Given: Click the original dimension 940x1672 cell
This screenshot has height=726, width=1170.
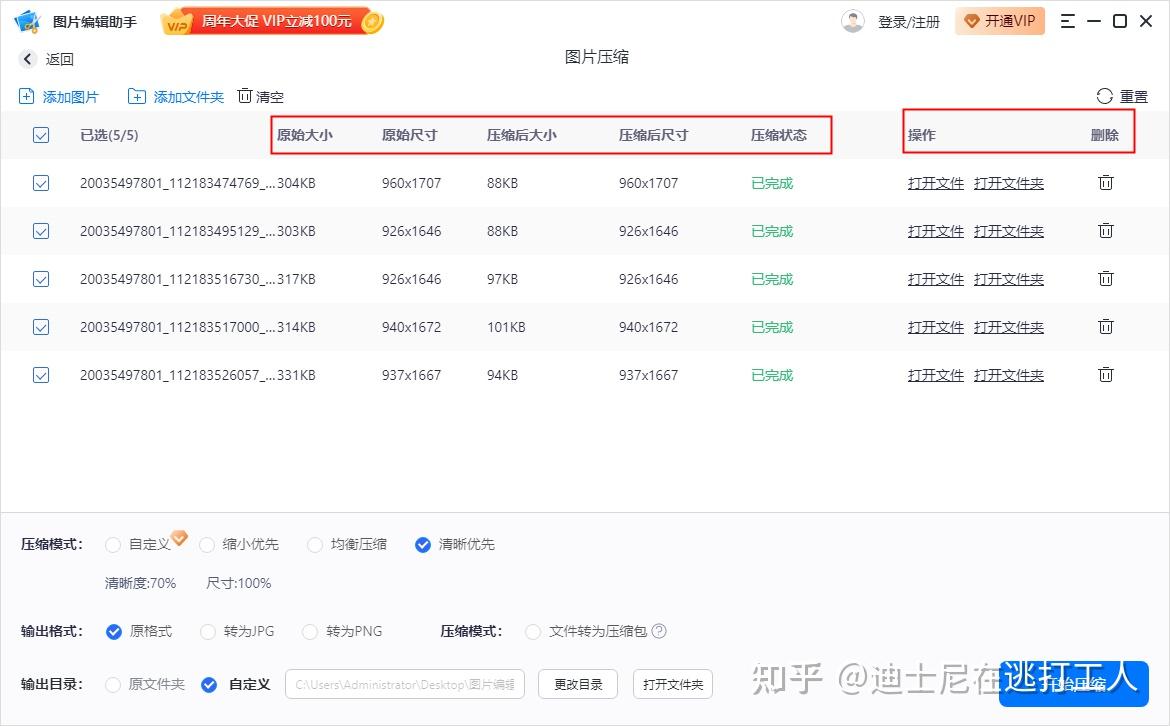Looking at the screenshot, I should click(411, 327).
